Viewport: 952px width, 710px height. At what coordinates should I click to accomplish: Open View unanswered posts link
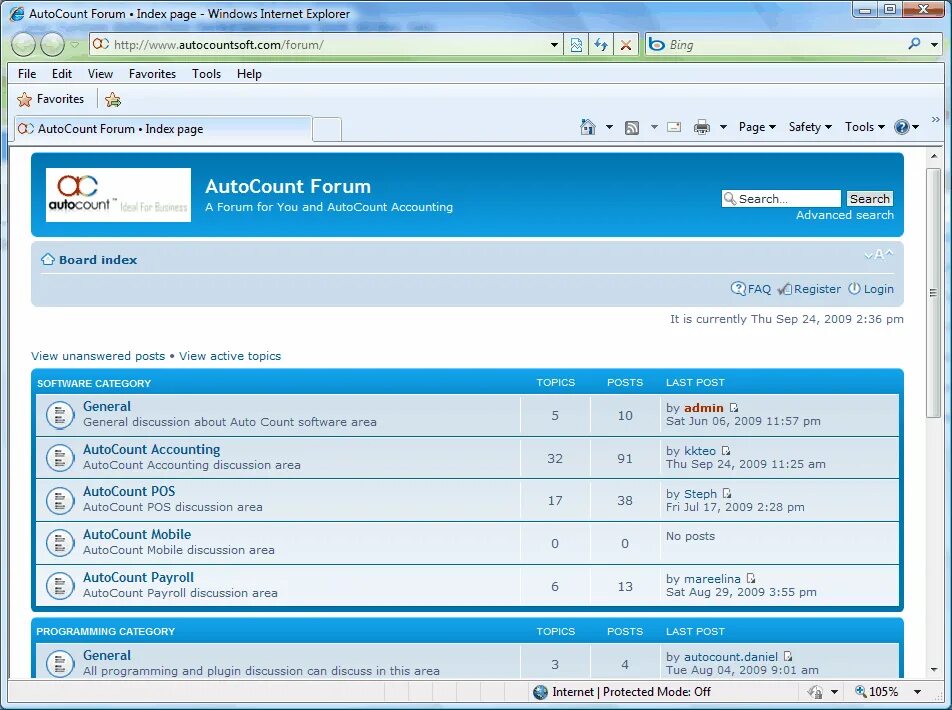(x=98, y=356)
